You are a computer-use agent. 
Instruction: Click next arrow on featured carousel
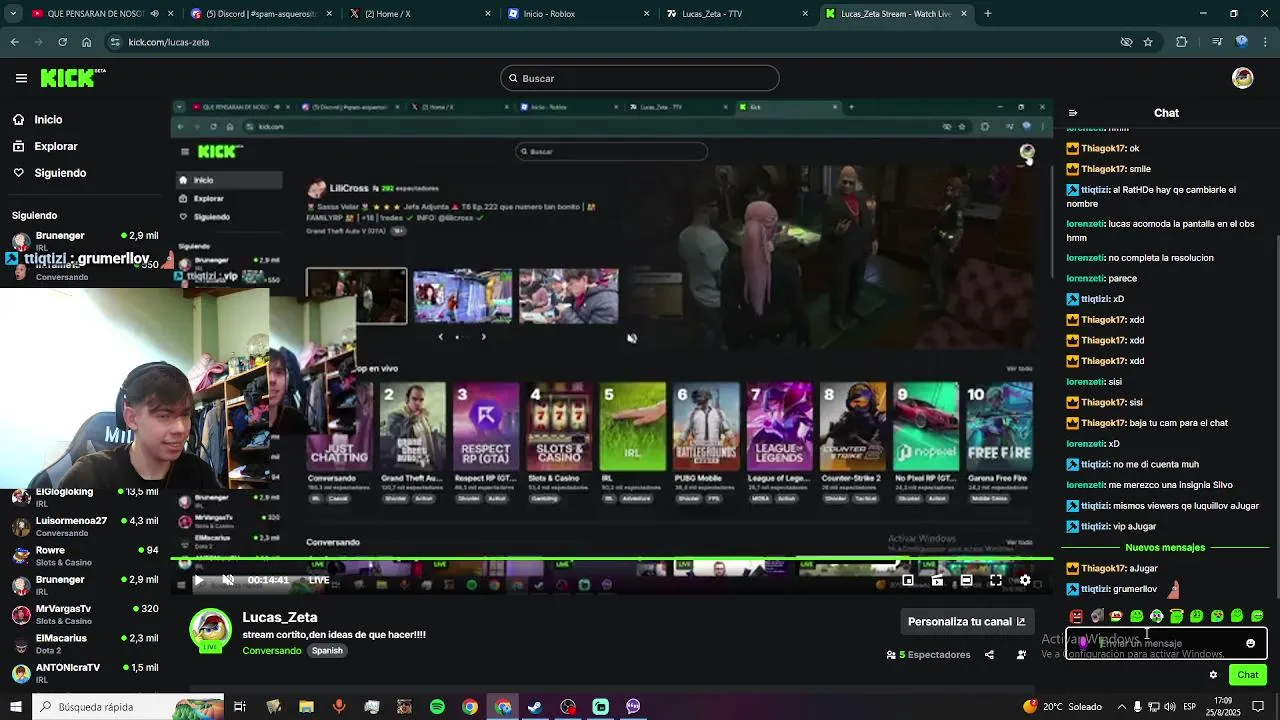tap(483, 337)
